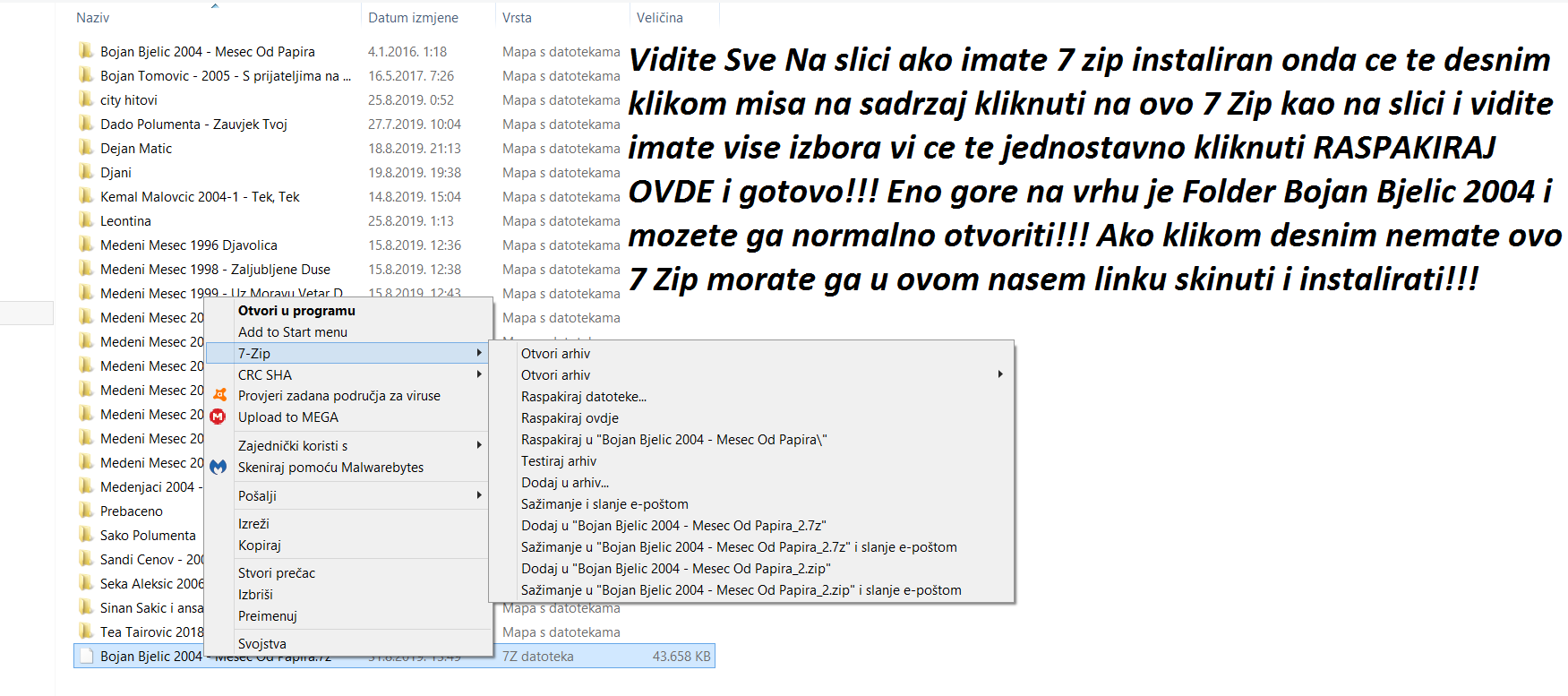Sort by the Veličina column header

coord(660,18)
